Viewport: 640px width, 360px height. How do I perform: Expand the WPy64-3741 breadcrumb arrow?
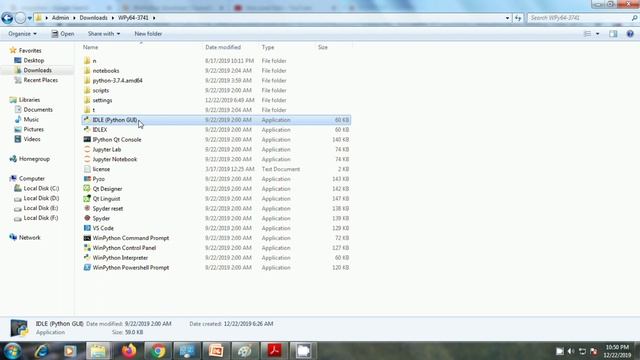click(x=154, y=18)
